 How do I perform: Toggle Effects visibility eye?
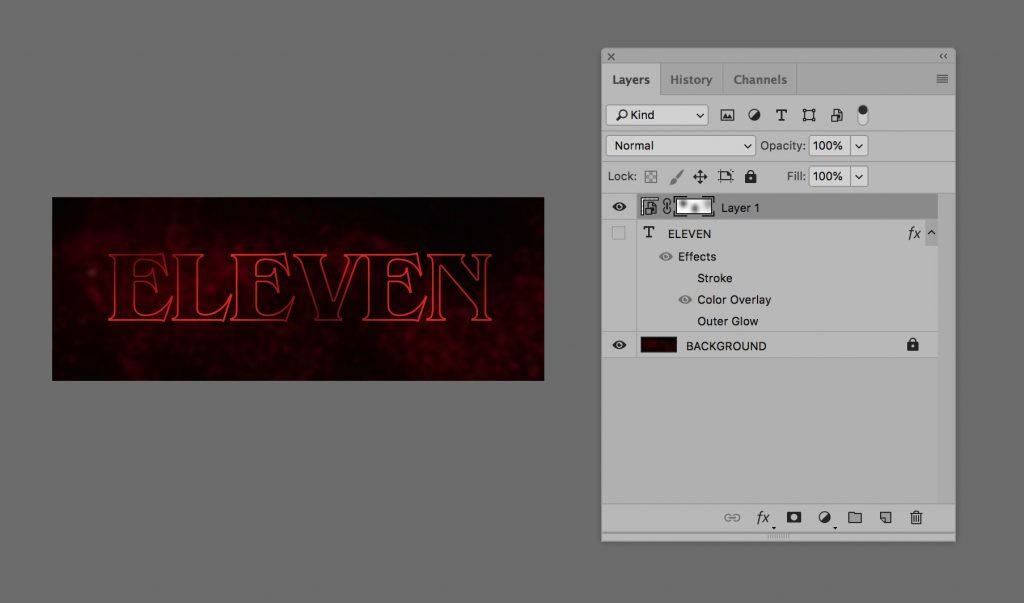665,257
